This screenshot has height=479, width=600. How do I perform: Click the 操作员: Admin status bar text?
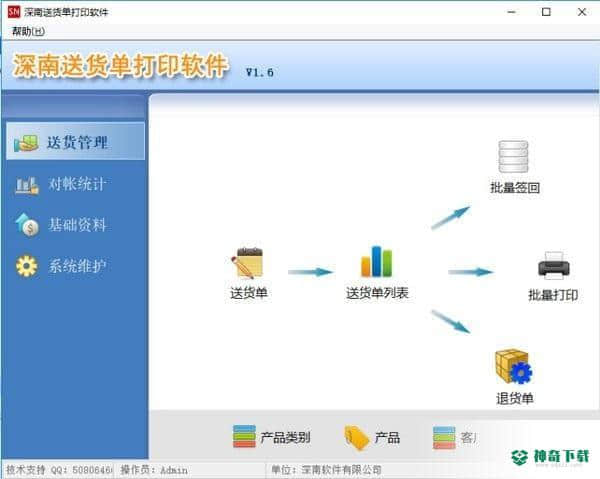154,470
